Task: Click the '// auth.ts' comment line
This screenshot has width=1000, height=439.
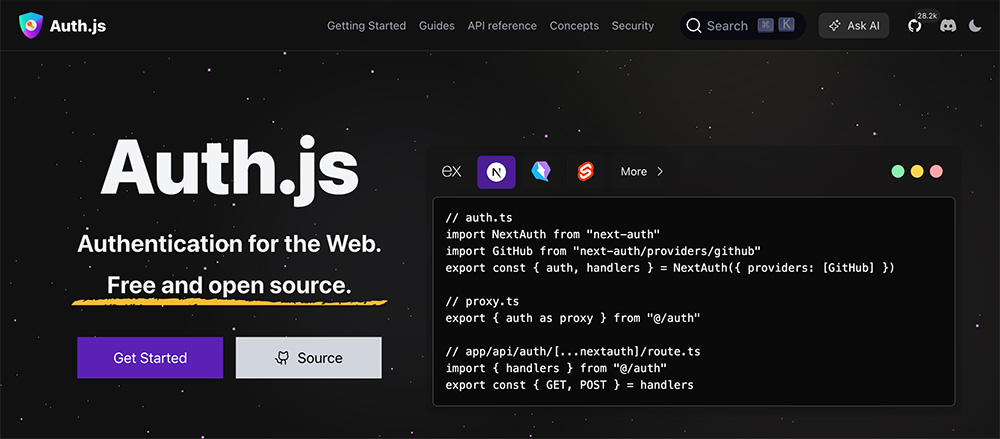Action: click(479, 218)
